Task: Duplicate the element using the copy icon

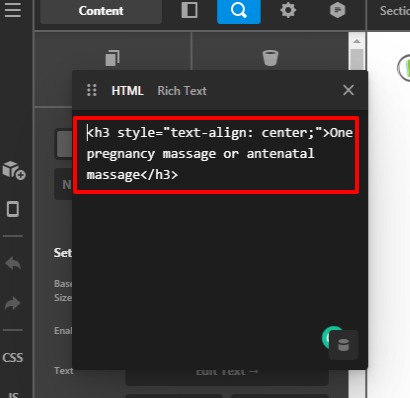Action: click(x=112, y=58)
